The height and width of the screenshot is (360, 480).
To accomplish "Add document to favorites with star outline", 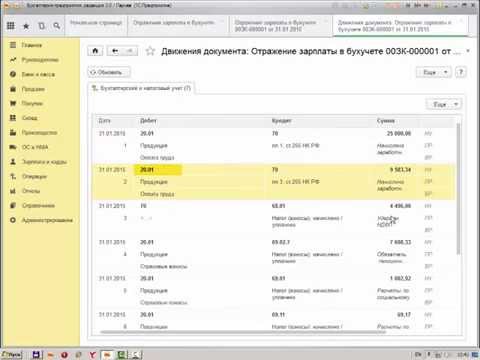I will coord(150,51).
